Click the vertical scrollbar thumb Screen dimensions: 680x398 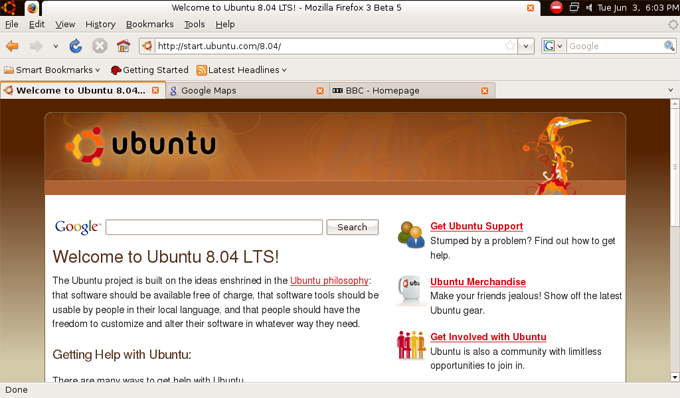click(675, 167)
